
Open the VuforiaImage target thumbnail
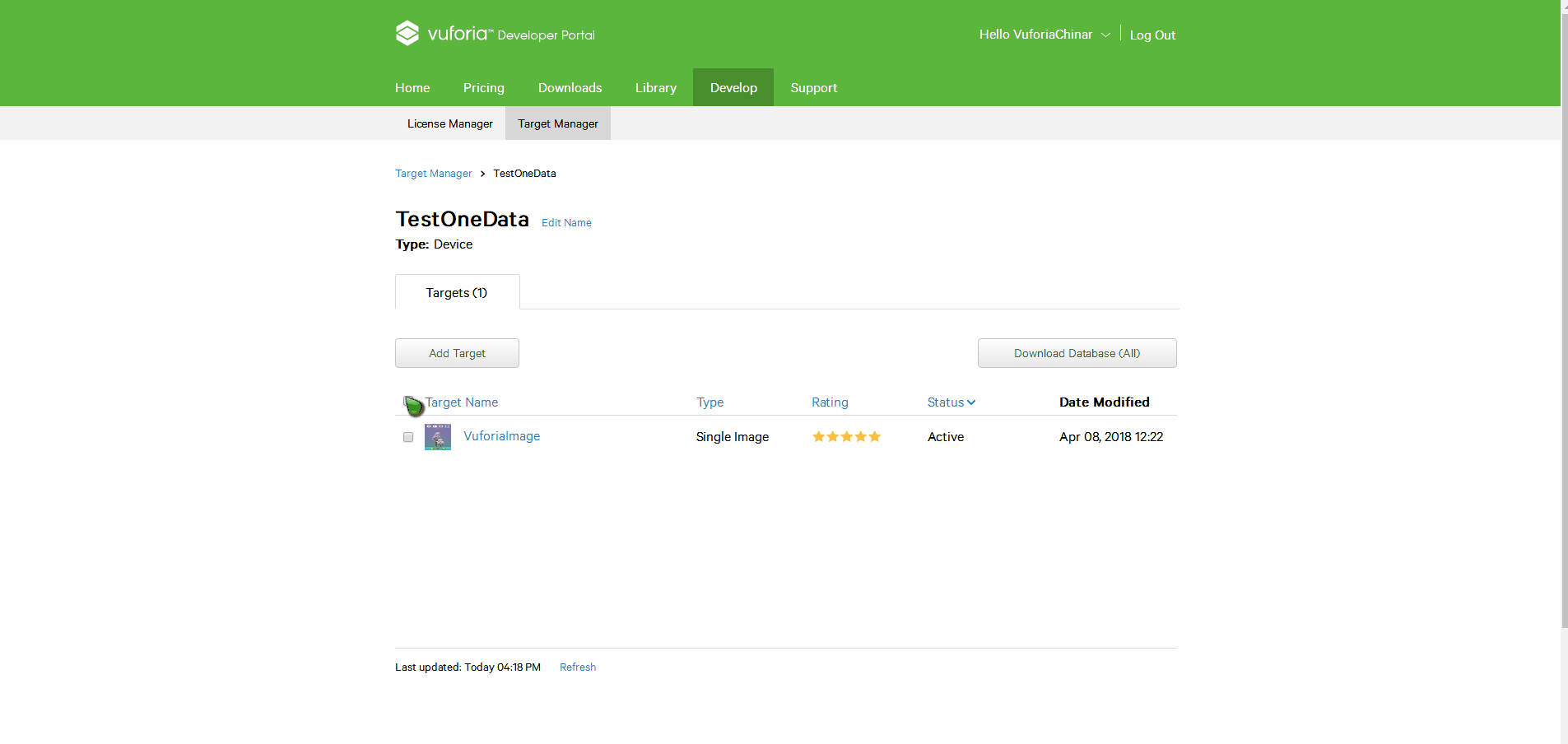click(x=438, y=437)
